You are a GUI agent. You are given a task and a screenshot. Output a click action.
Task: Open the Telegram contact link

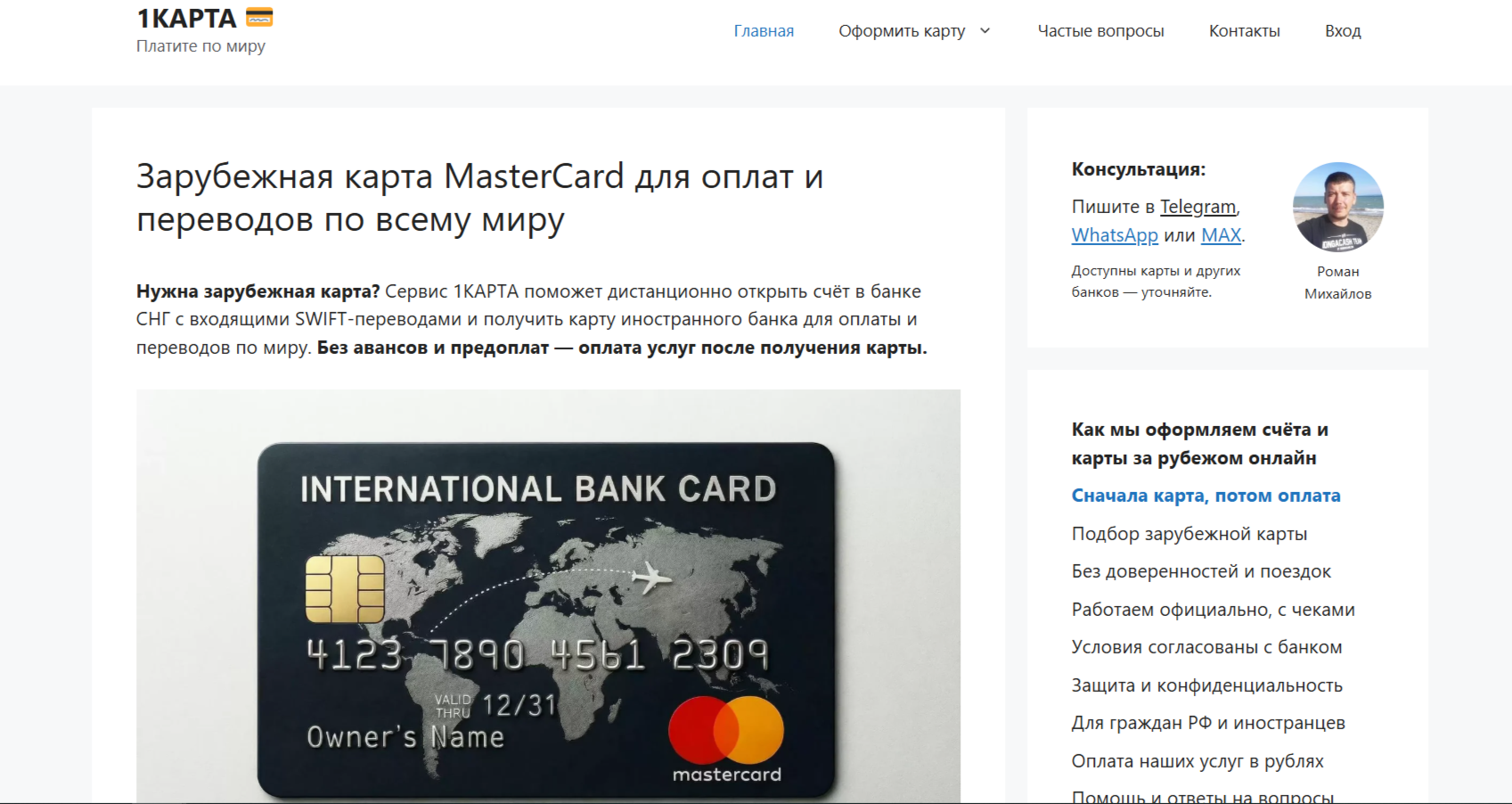click(x=1197, y=207)
